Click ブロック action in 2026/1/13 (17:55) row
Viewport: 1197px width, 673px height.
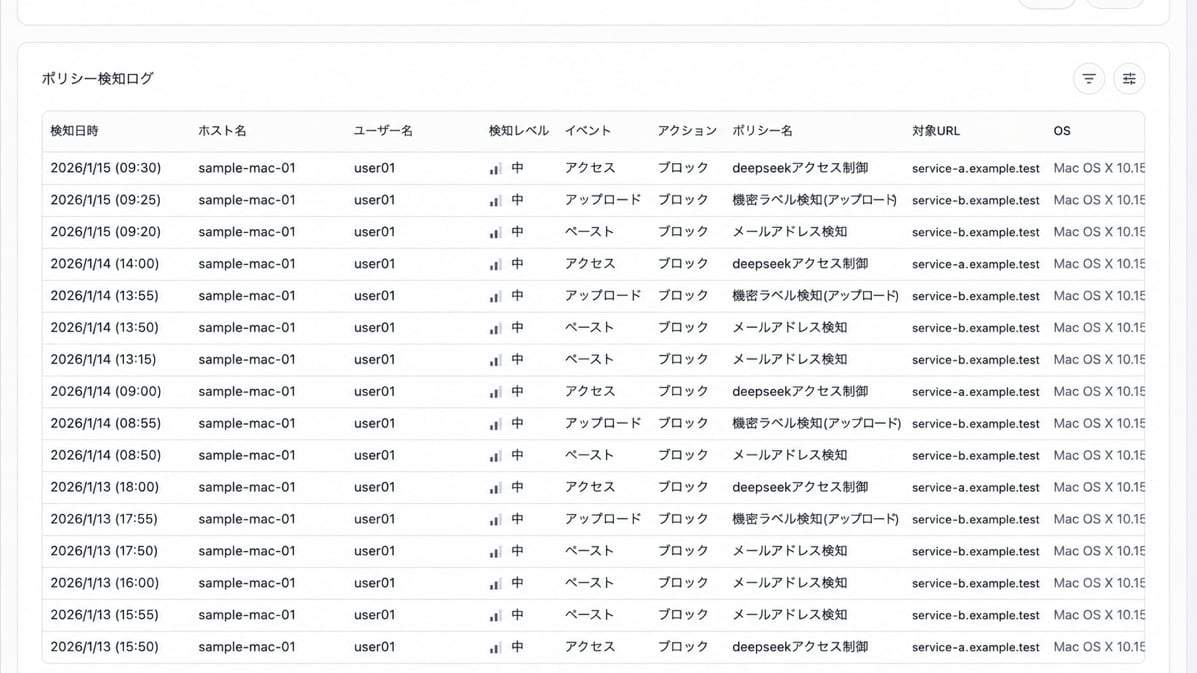pos(683,519)
